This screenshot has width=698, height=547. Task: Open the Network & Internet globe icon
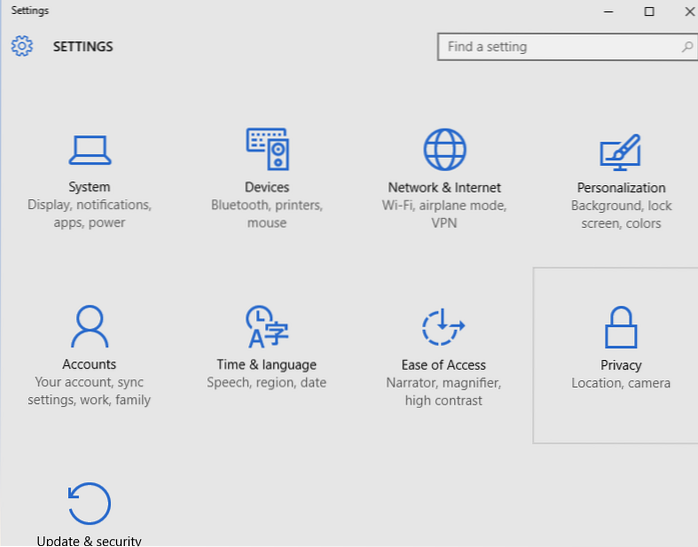coord(444,149)
